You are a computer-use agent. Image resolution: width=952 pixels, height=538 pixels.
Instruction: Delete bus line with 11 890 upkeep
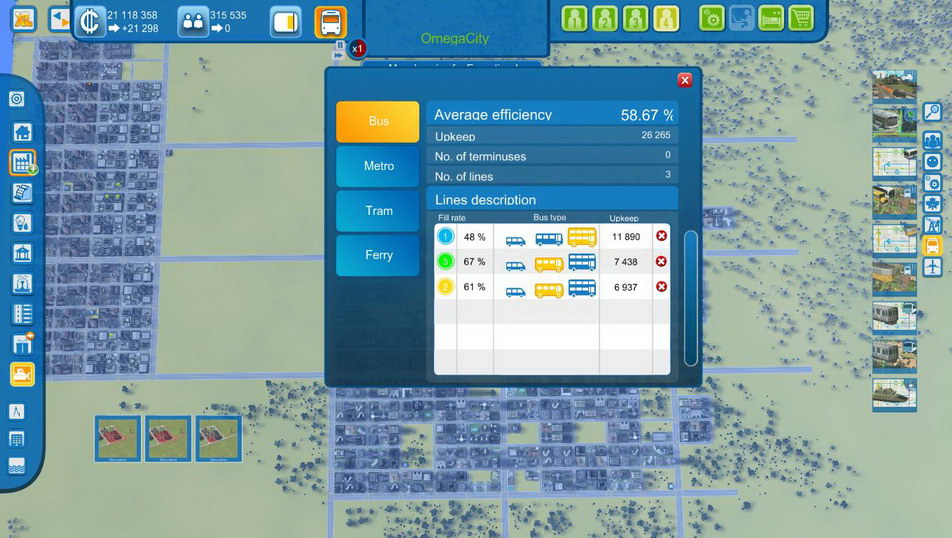pos(662,236)
